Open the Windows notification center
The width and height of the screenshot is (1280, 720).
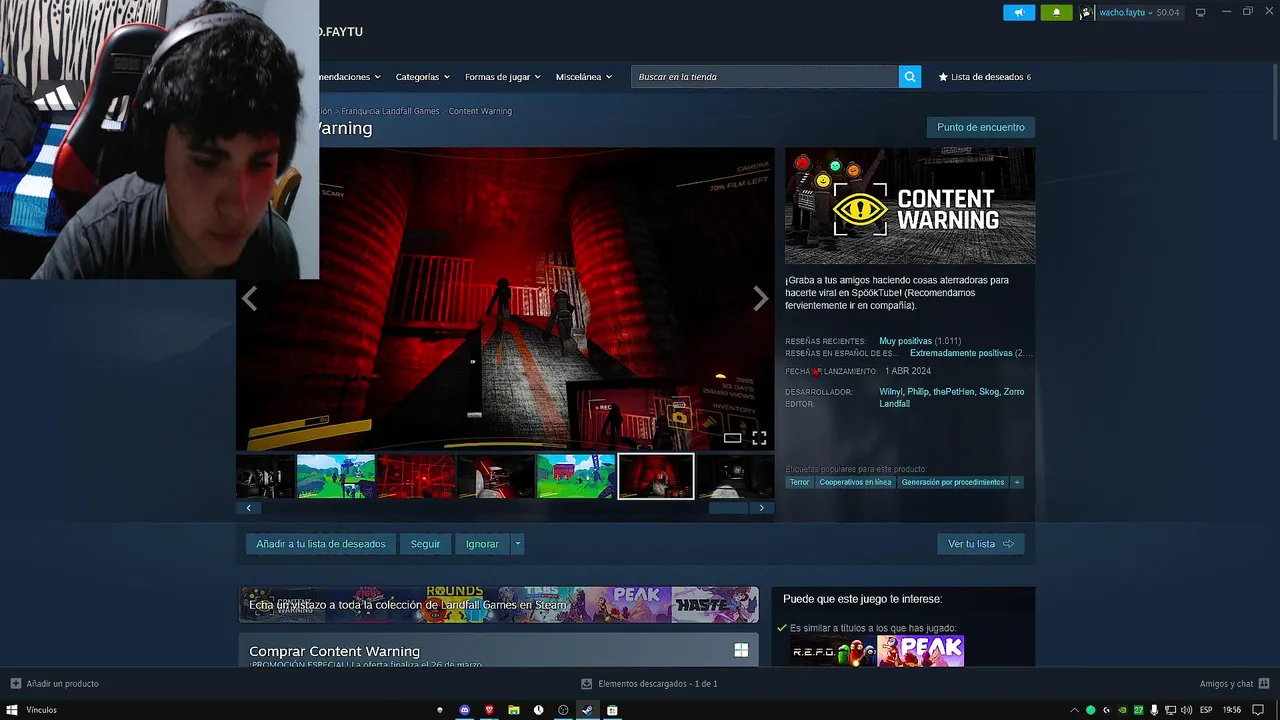pos(1258,710)
